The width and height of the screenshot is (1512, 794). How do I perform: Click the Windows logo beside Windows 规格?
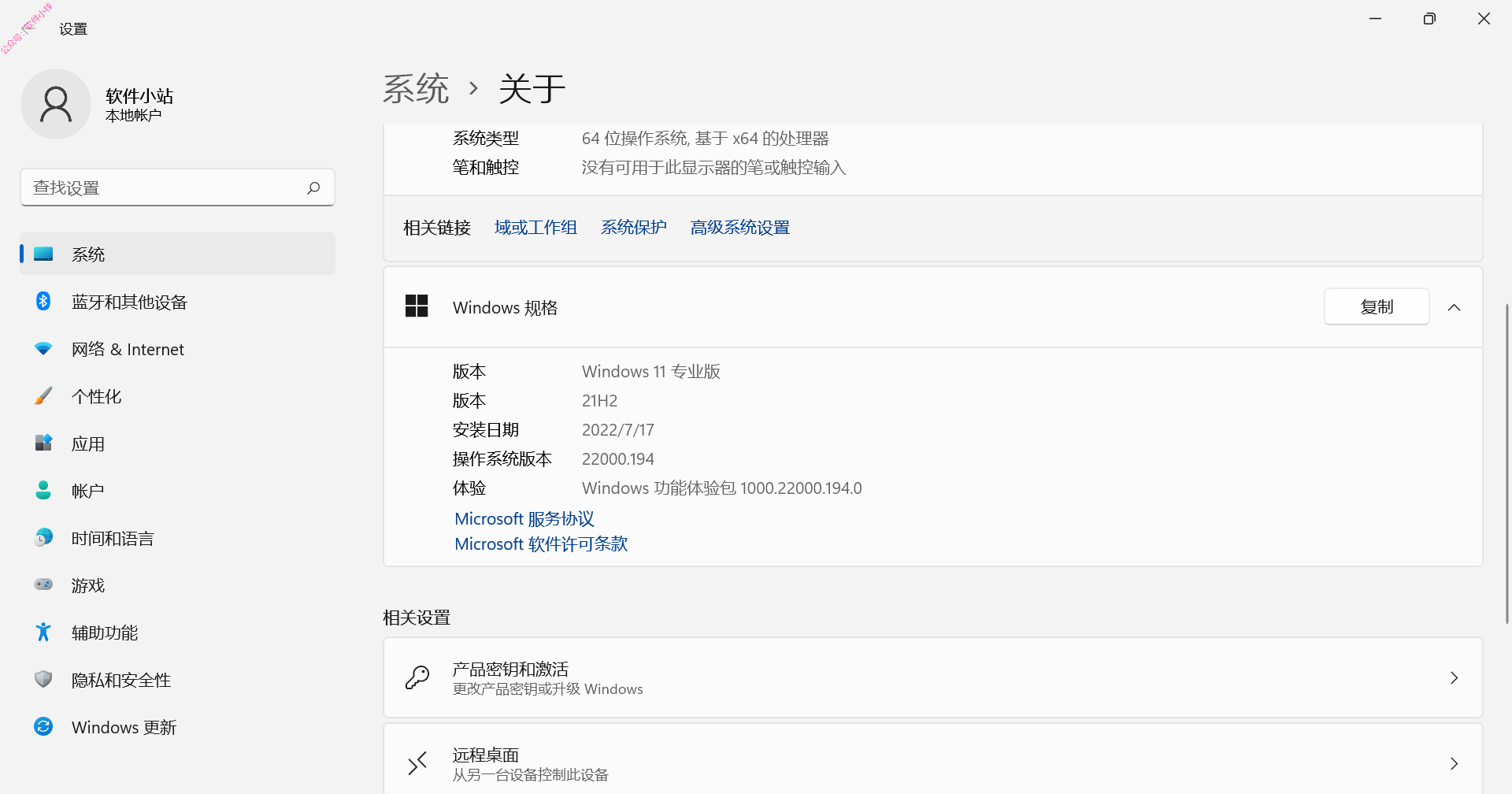click(417, 306)
